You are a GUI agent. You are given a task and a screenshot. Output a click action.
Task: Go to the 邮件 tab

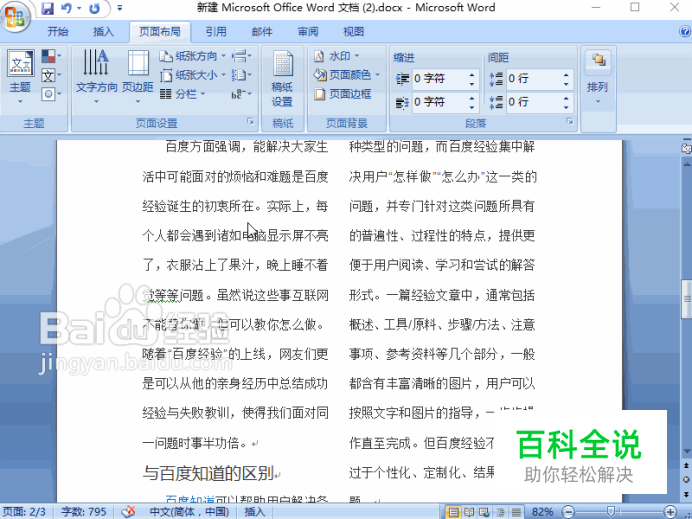262,31
